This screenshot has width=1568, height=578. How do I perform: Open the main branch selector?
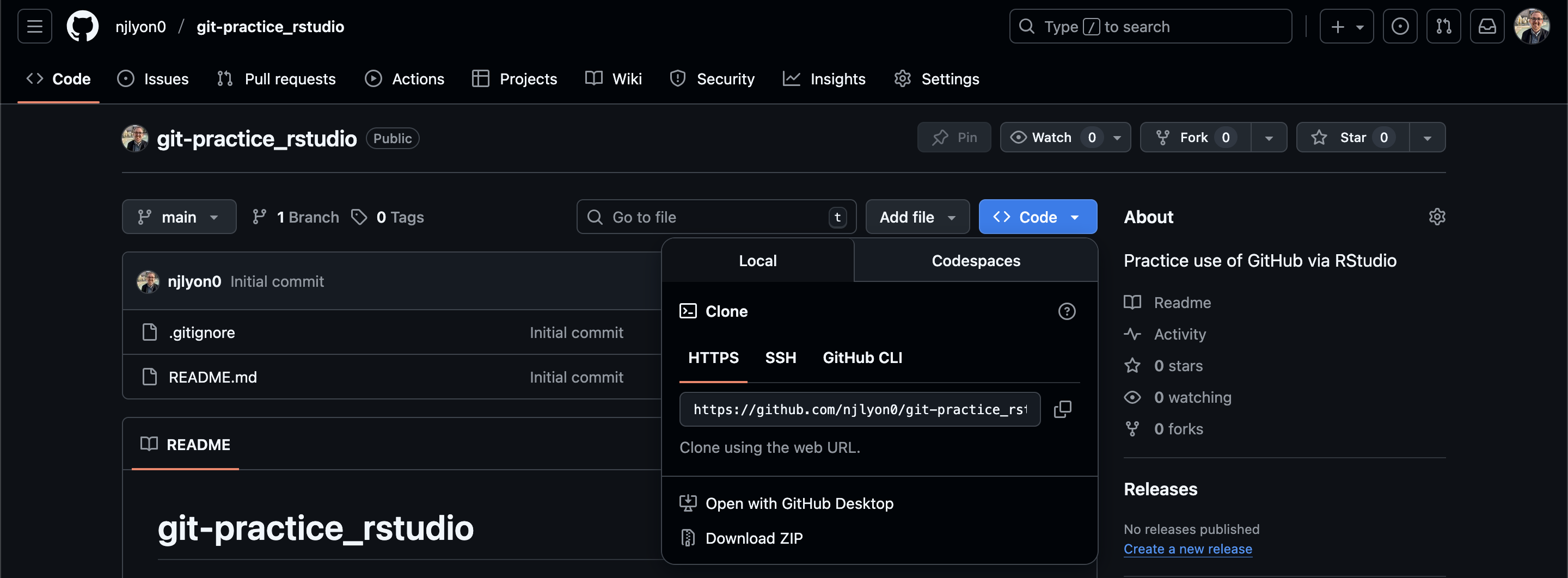point(179,217)
